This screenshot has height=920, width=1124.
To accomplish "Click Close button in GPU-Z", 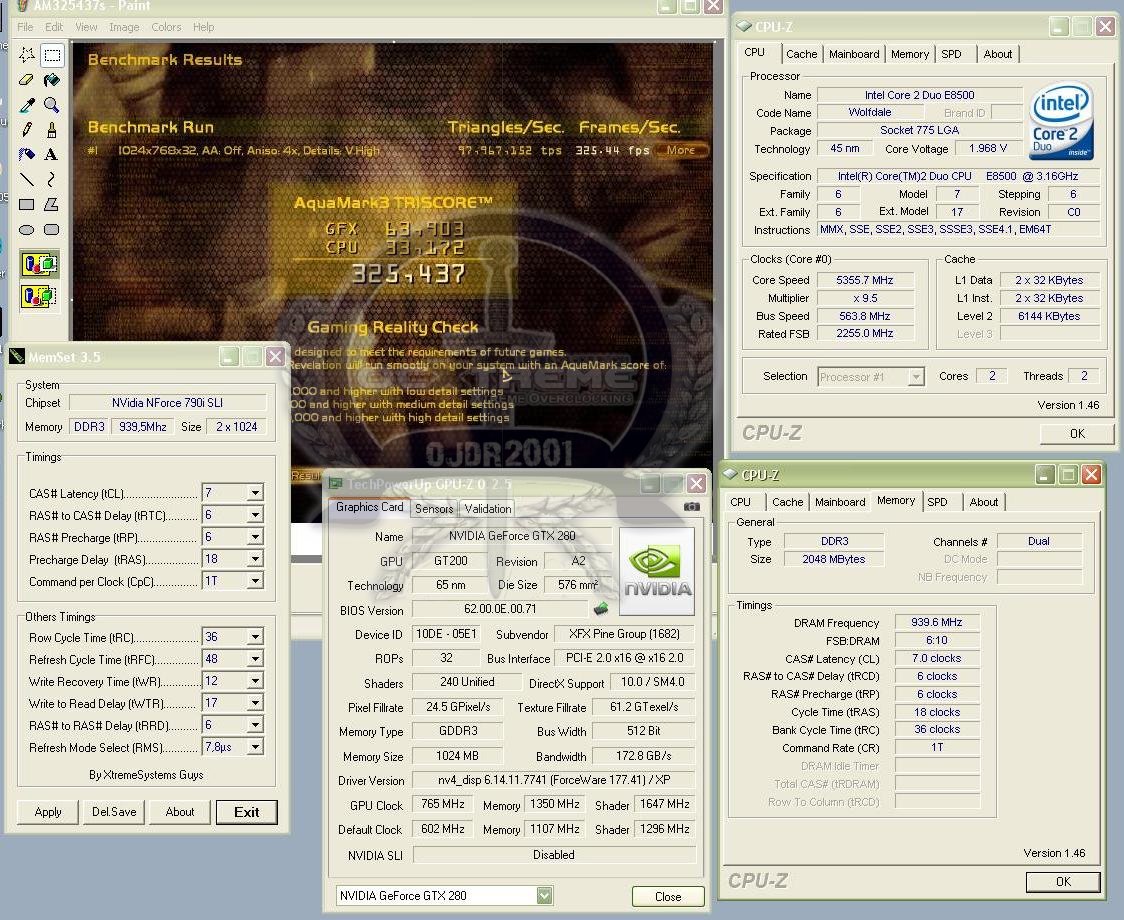I will 668,896.
